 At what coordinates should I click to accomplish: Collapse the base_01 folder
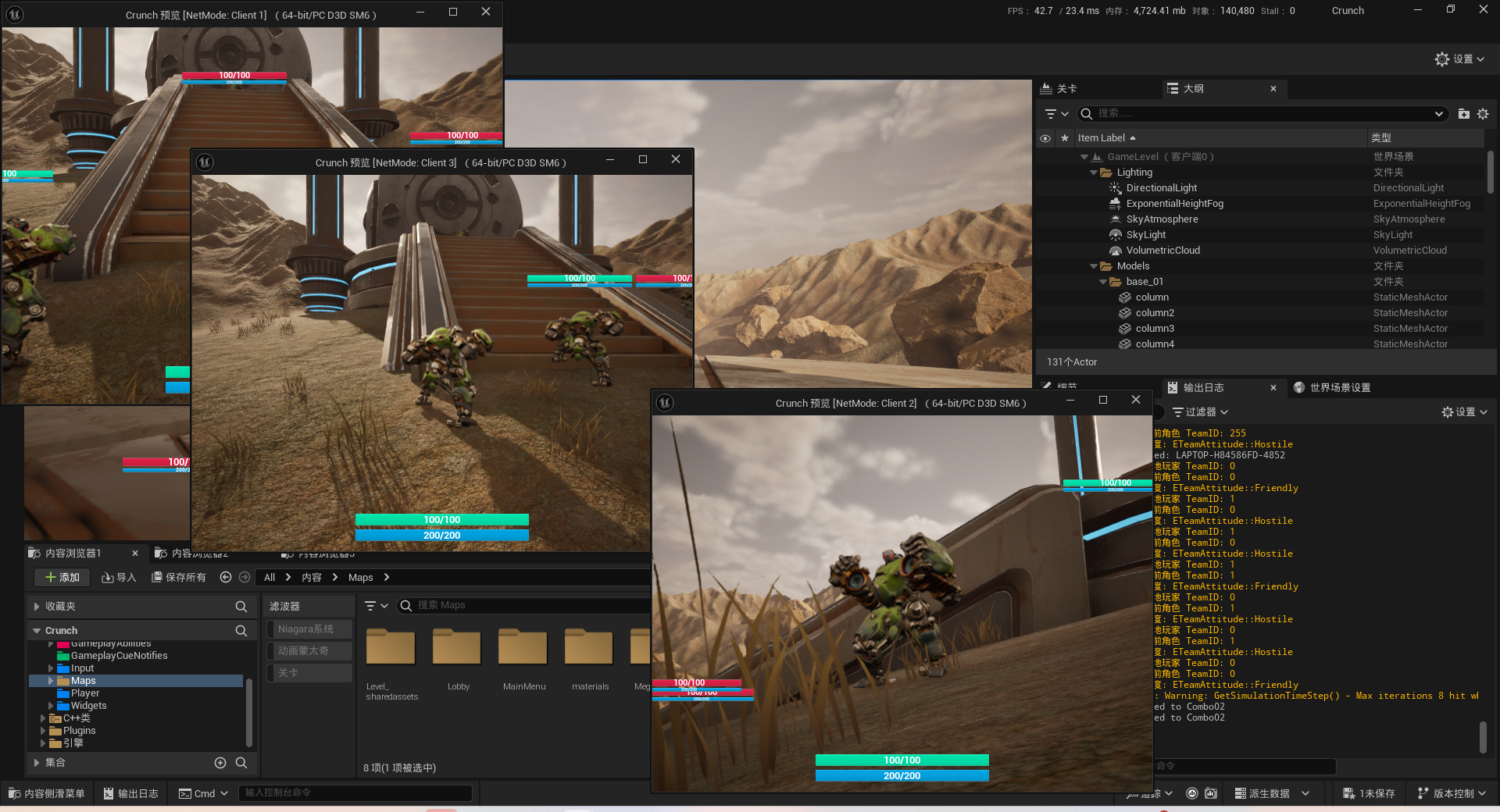(1103, 282)
